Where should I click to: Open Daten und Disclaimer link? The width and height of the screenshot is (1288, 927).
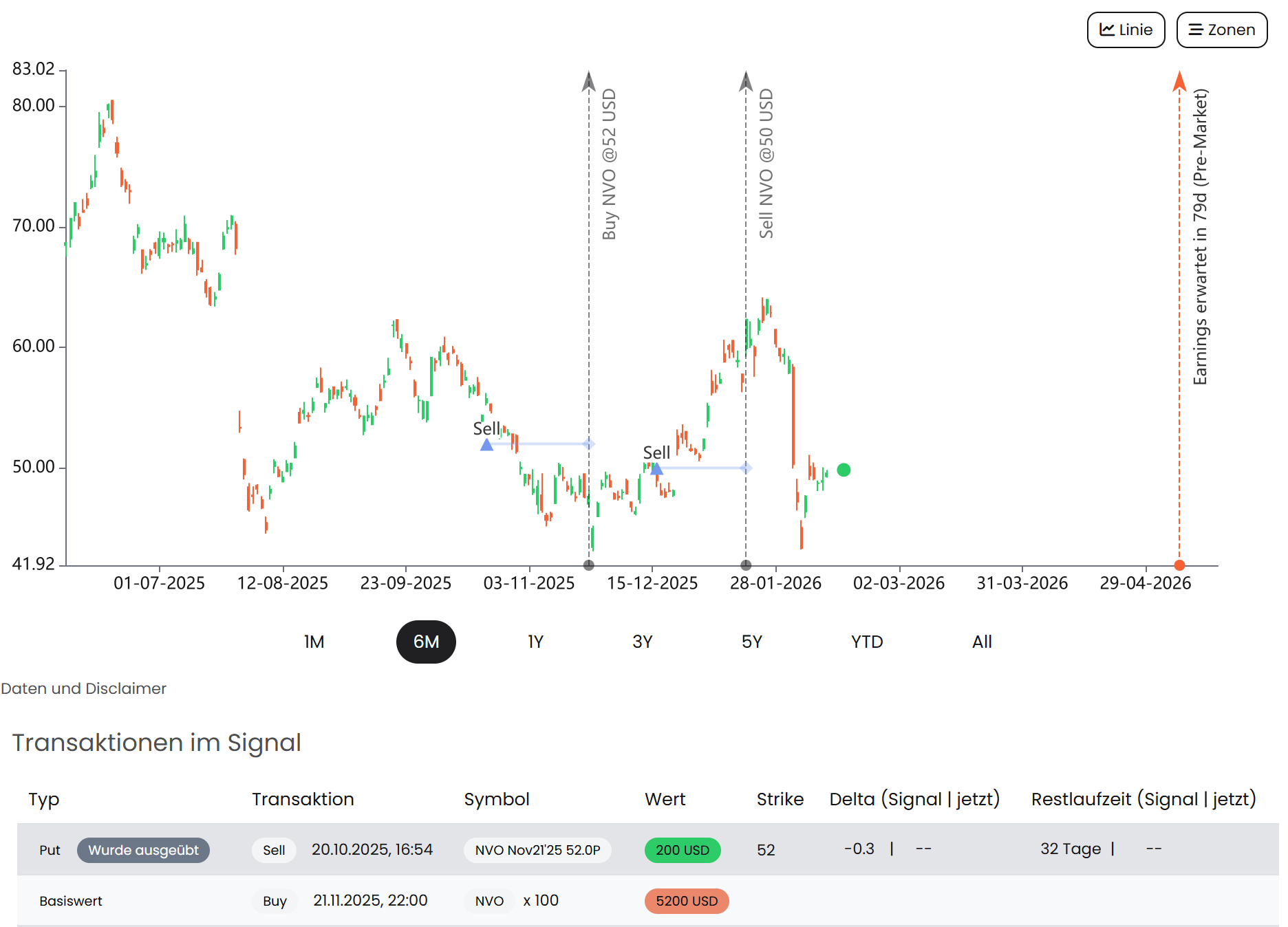[83, 688]
